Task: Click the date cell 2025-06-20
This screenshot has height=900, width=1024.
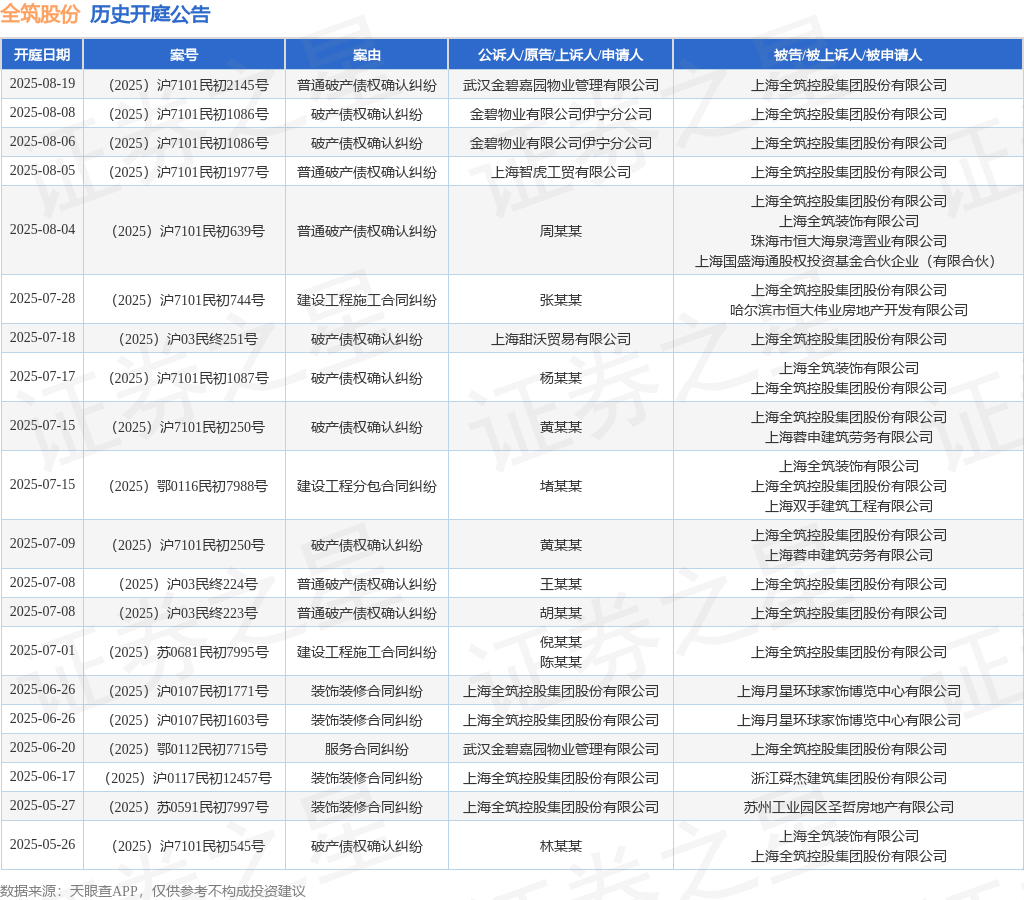Action: click(x=42, y=748)
